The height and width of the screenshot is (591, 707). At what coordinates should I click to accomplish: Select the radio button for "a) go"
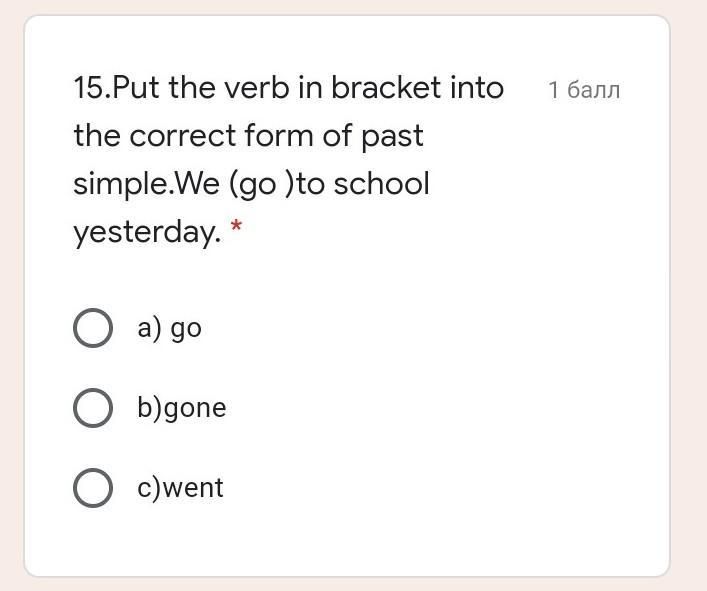[x=93, y=328]
